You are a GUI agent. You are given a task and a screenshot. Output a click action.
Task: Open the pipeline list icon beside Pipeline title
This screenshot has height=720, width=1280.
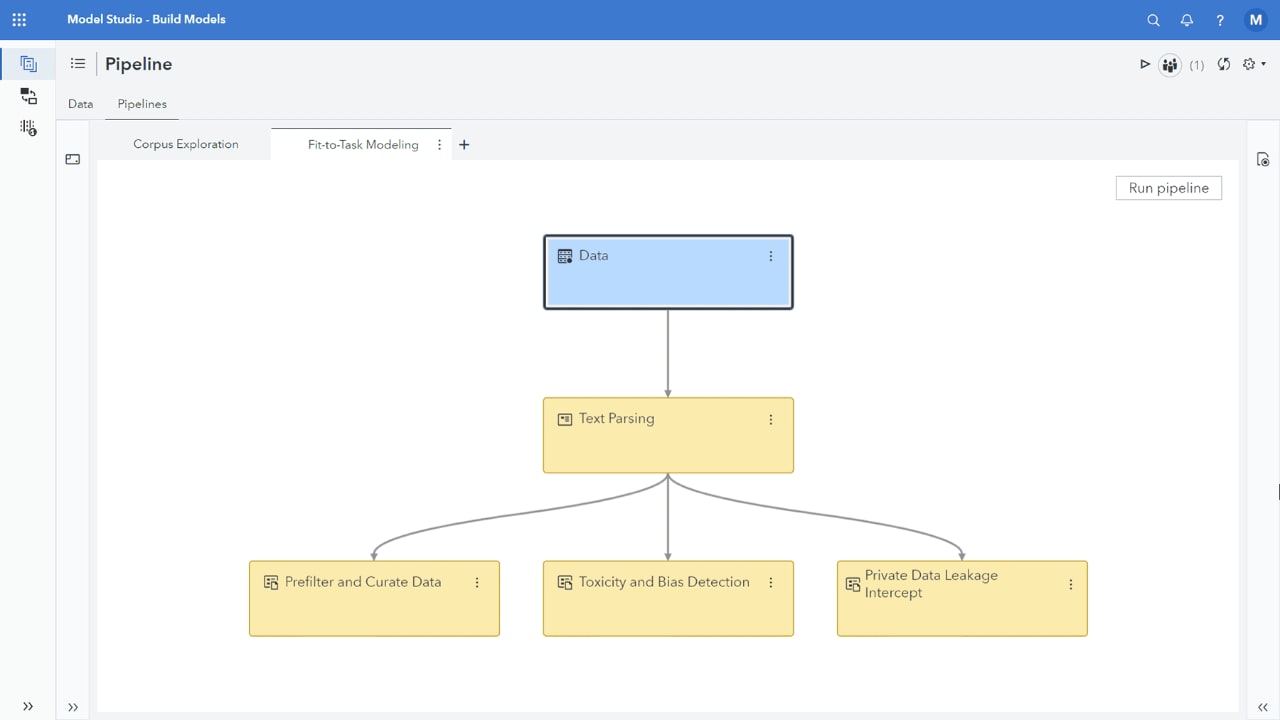point(77,63)
